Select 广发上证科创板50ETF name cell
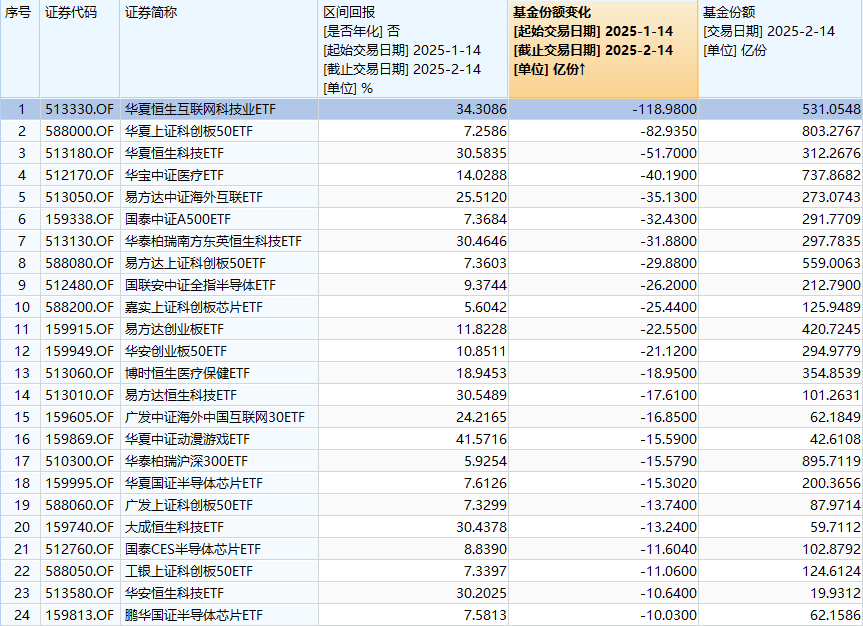This screenshot has width=863, height=626. 219,505
